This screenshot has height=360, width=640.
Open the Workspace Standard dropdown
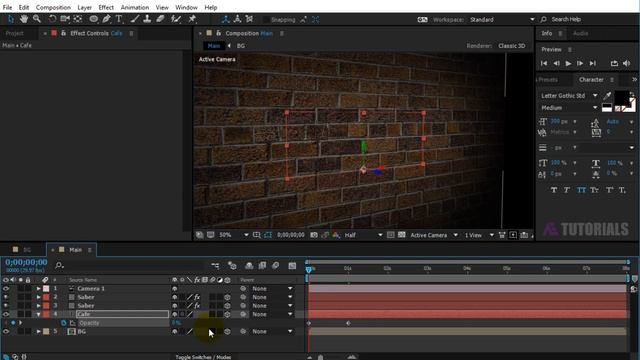pyautogui.click(x=502, y=20)
